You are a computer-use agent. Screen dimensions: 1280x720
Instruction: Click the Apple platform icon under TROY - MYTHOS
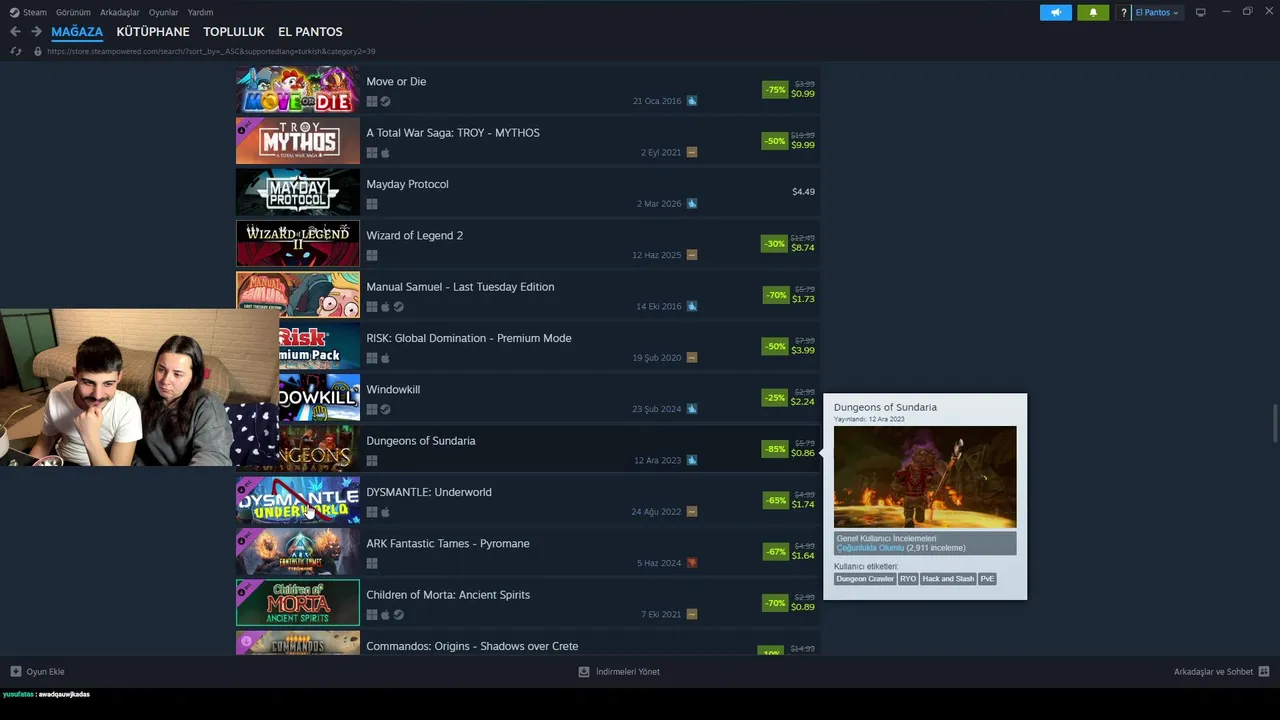[385, 153]
